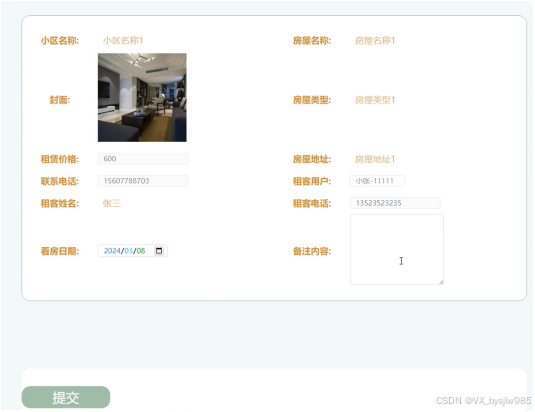Click the month 03 in date field

(x=128, y=251)
